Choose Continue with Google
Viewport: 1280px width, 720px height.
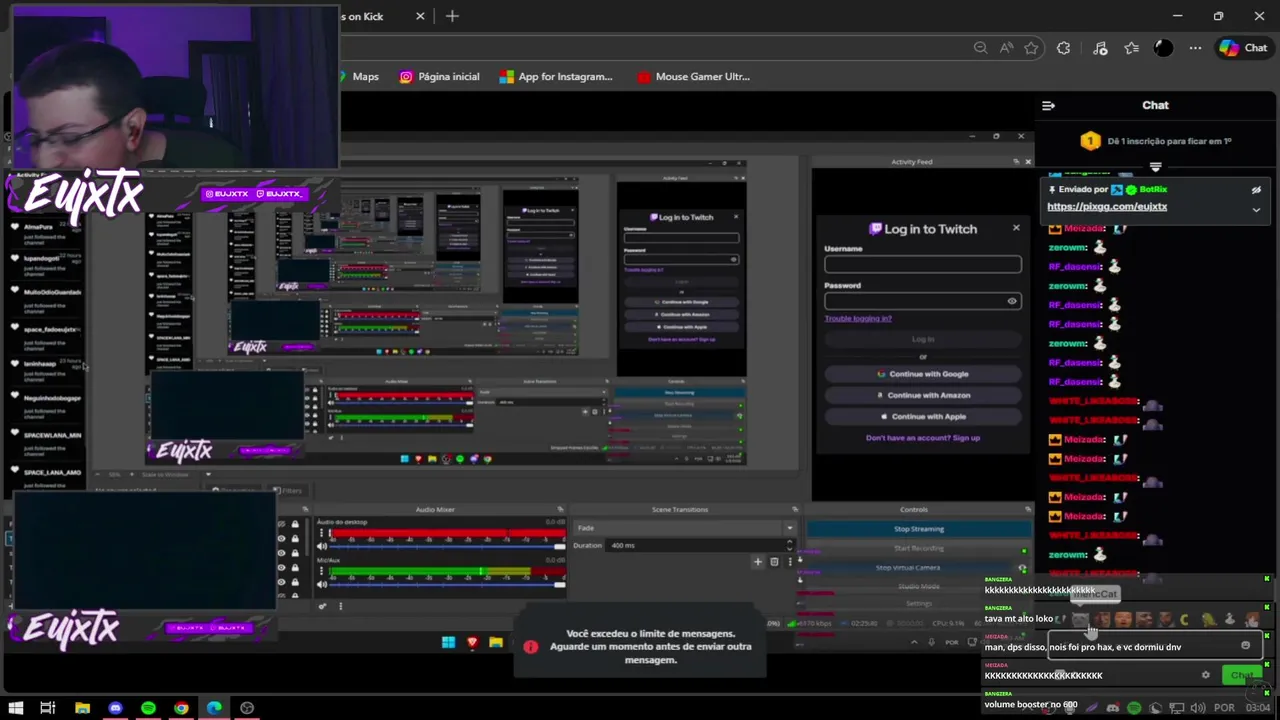point(922,374)
